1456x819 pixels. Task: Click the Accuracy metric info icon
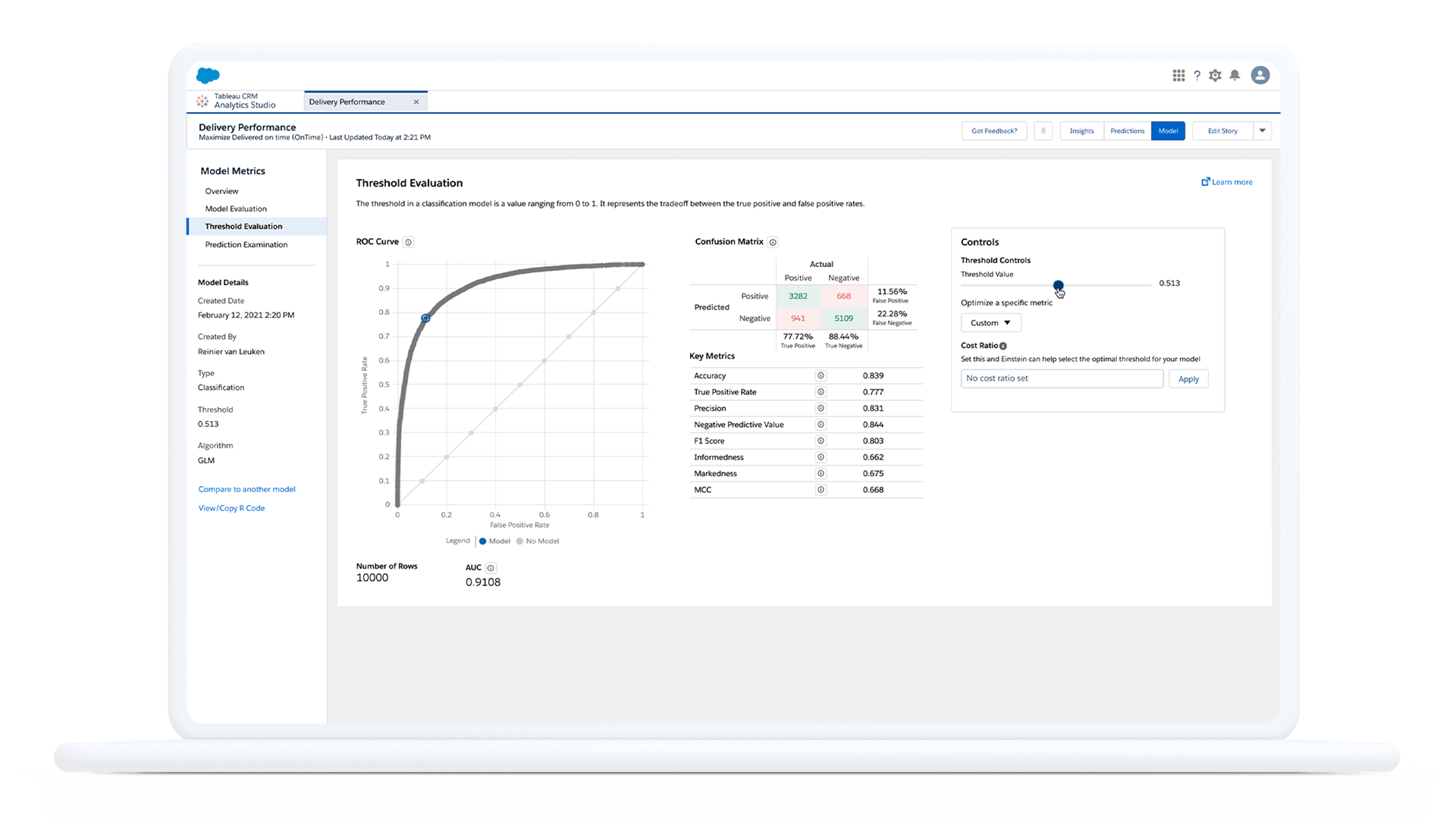pos(820,375)
